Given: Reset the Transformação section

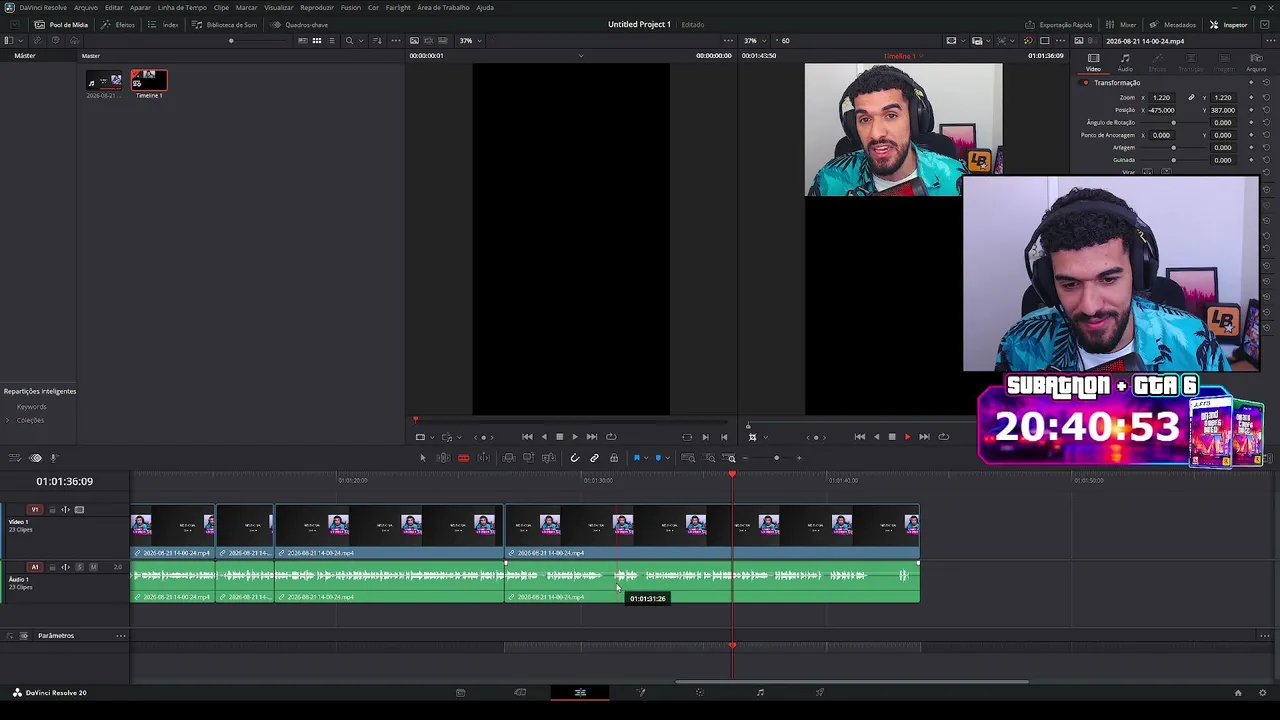Looking at the screenshot, I should [1266, 83].
